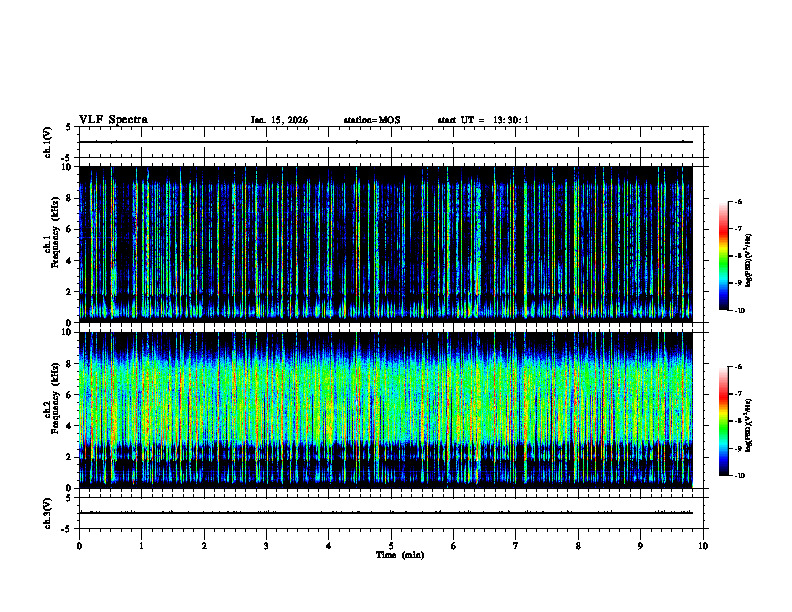
Task: Click the ch.1 "Frequency (kHz)" axis label
Action: point(55,232)
